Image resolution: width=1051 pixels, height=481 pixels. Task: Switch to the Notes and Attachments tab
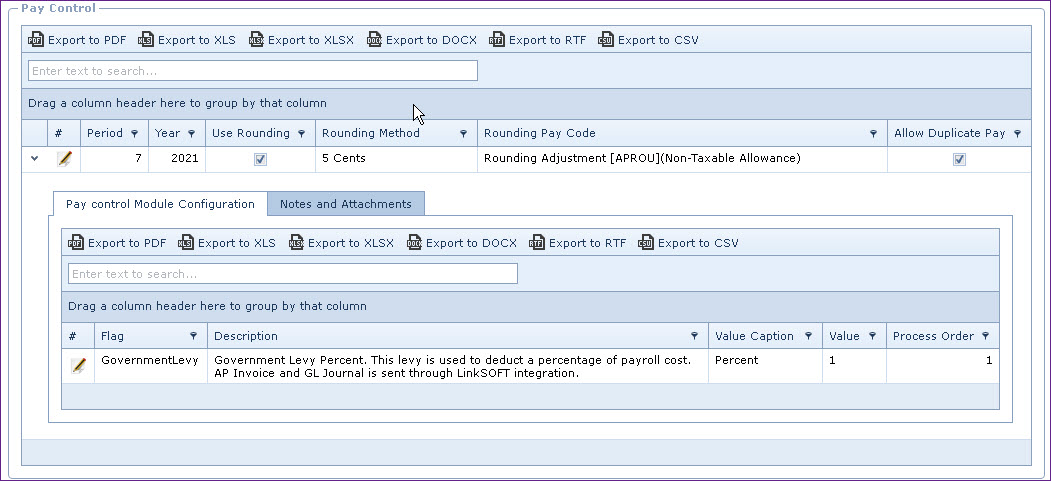tap(346, 204)
